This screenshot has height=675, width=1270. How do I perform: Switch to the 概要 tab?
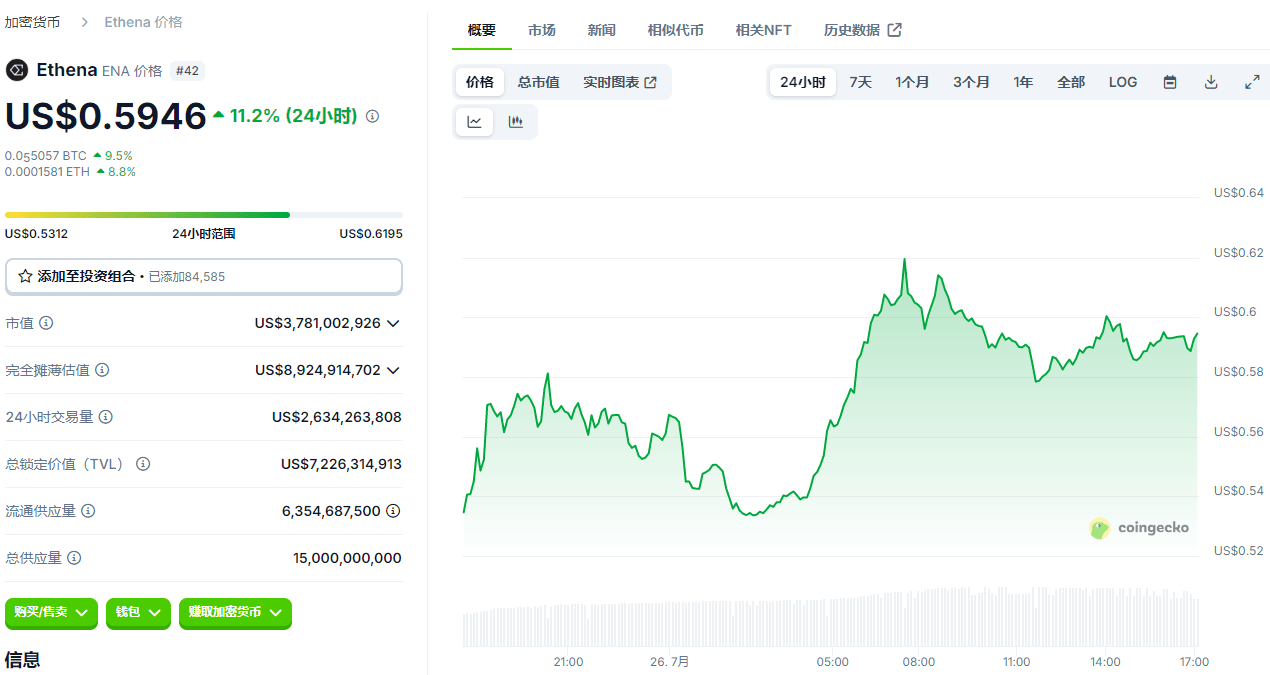coord(482,30)
